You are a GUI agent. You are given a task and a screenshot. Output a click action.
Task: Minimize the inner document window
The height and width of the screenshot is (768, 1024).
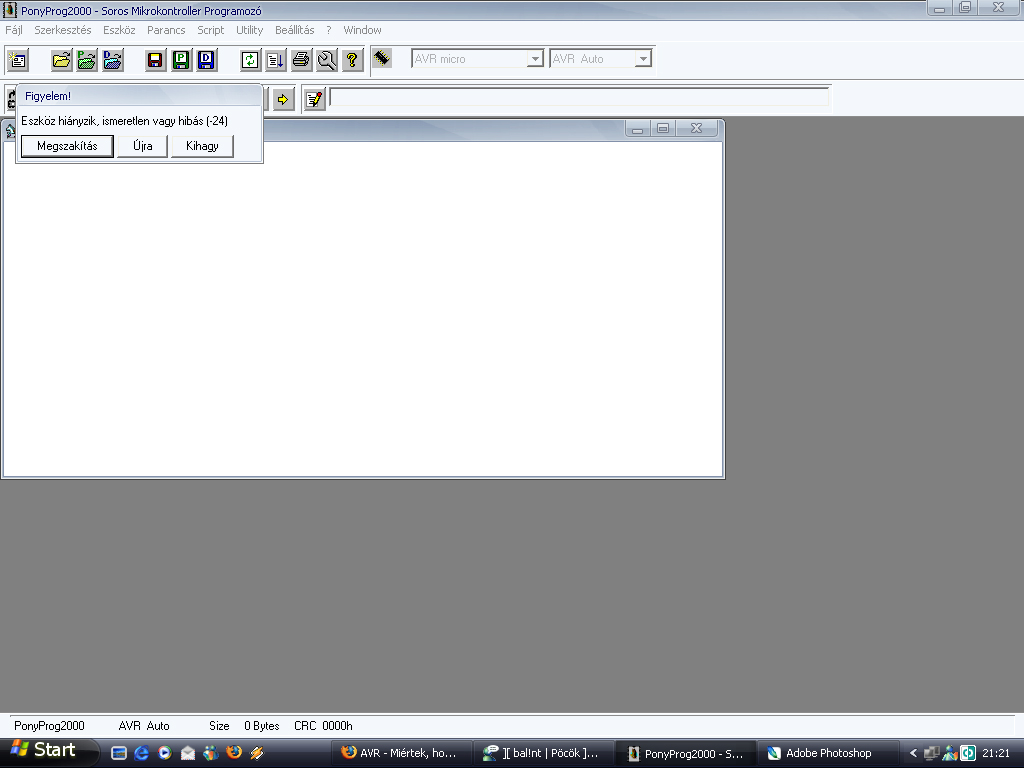(x=637, y=128)
